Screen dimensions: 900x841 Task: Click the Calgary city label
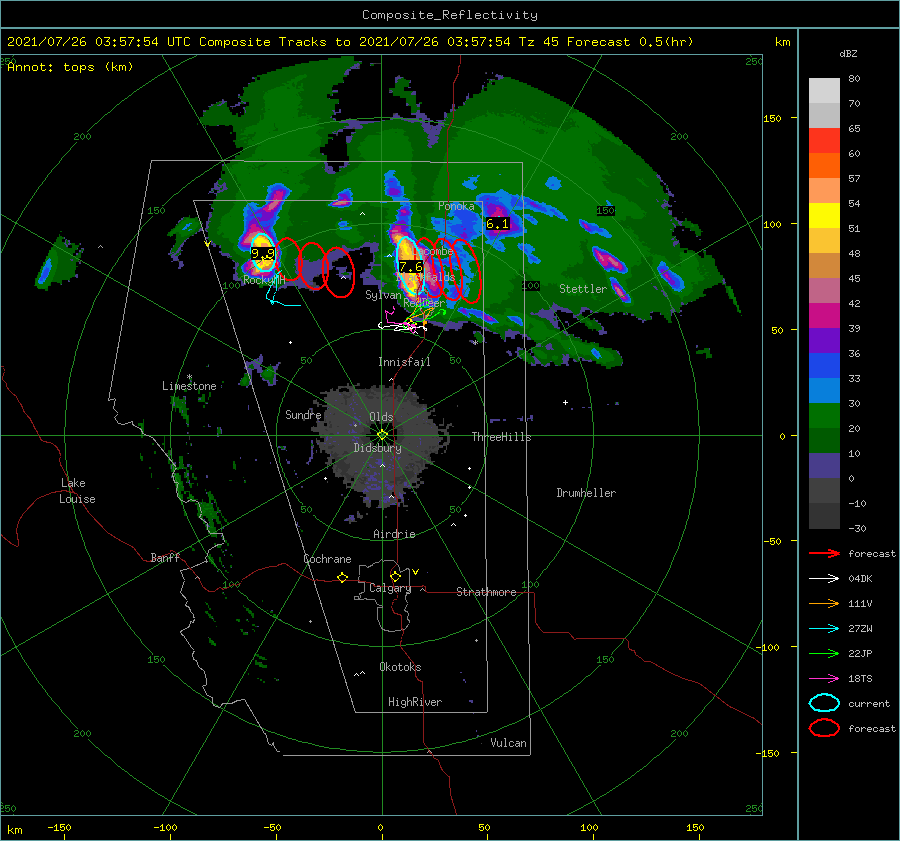(390, 588)
